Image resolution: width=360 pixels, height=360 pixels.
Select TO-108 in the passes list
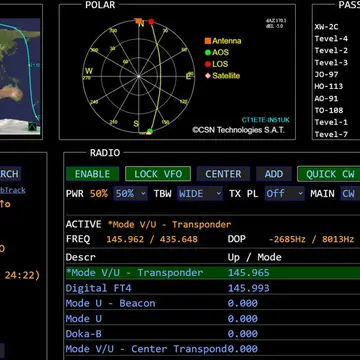click(329, 110)
